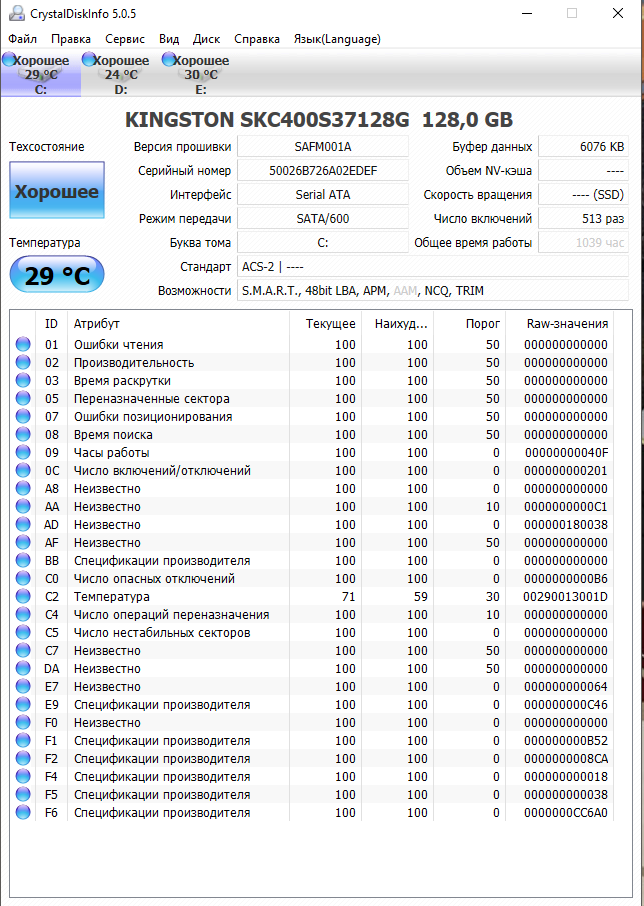
Task: Click status orb for attribute 02 Производительность
Action: [23, 363]
